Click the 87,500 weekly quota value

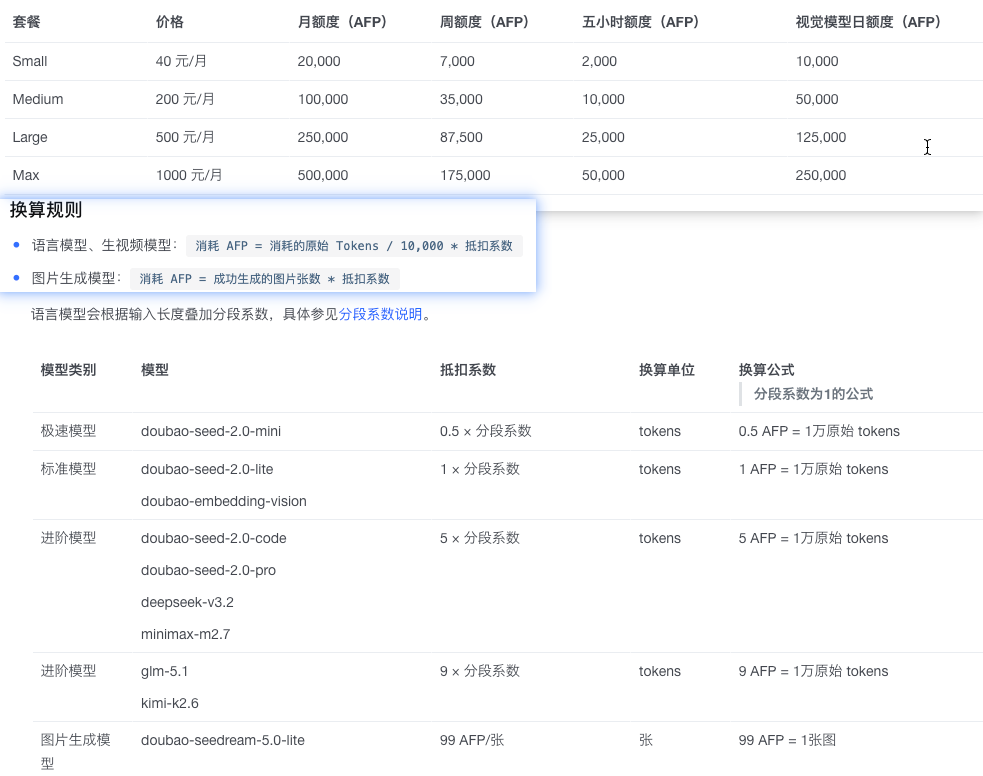tap(461, 137)
